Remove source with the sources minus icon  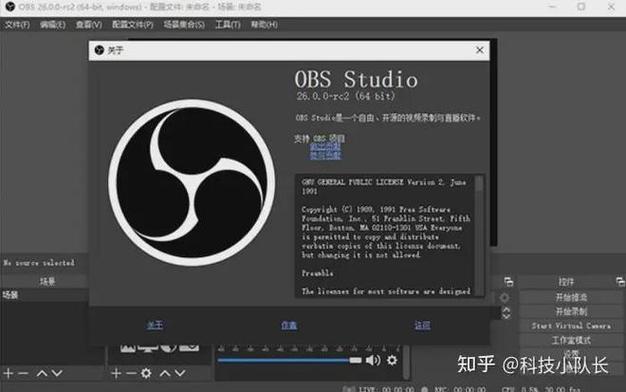point(131,374)
